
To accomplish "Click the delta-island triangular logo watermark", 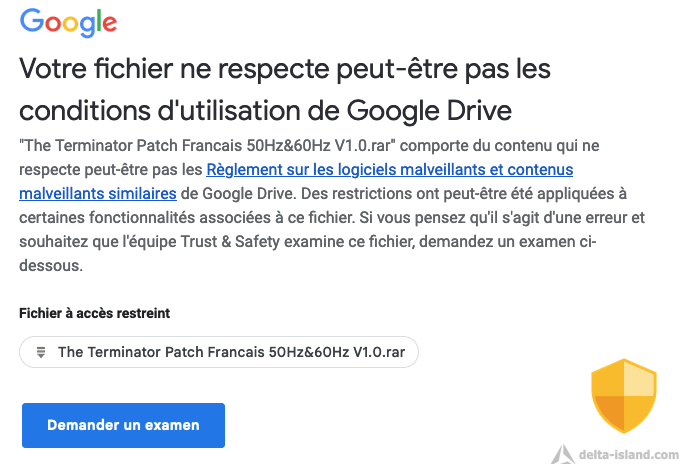I will click(x=563, y=454).
